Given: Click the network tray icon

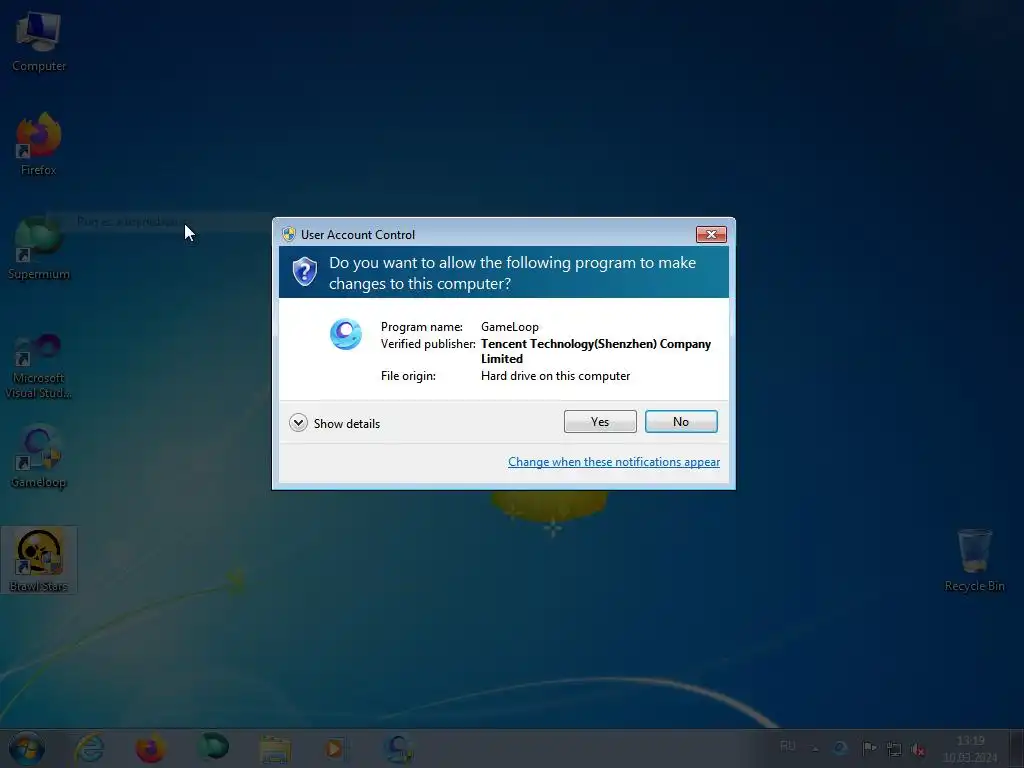Looking at the screenshot, I should click(893, 748).
